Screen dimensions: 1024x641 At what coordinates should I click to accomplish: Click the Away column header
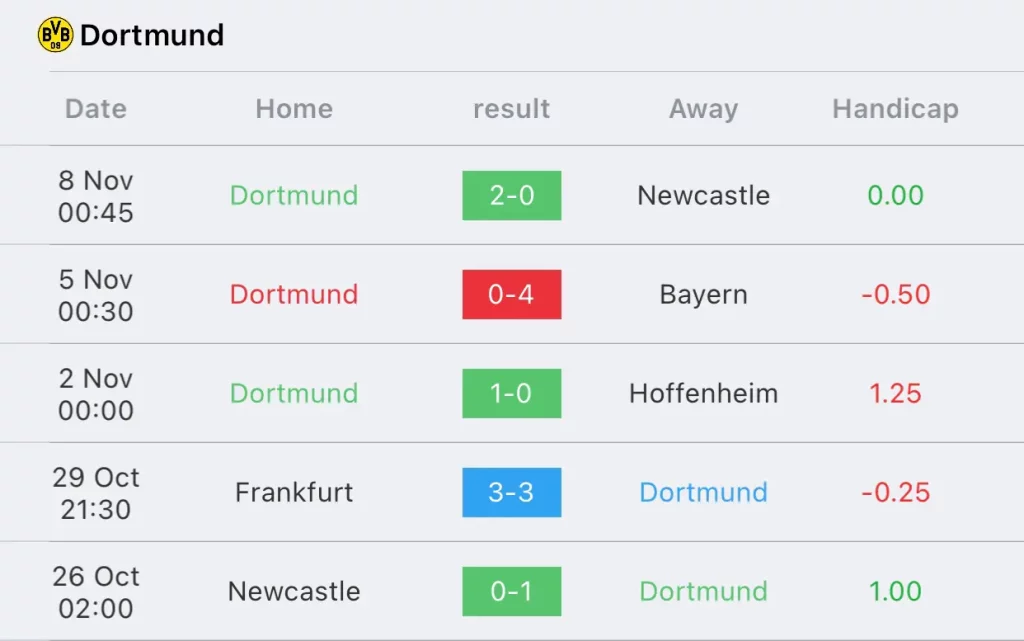click(703, 109)
